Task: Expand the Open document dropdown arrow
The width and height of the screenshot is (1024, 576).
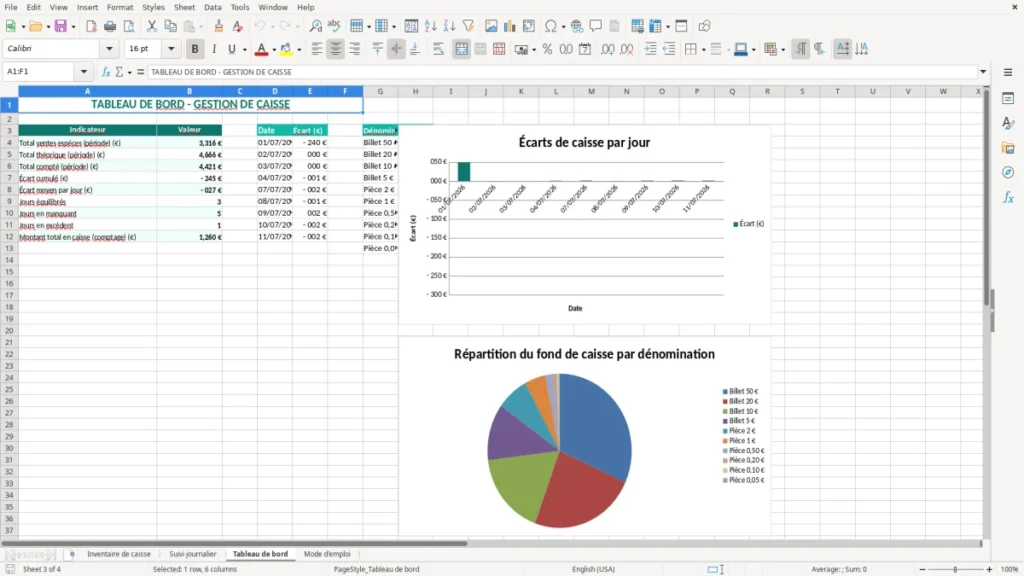Action: [48, 27]
